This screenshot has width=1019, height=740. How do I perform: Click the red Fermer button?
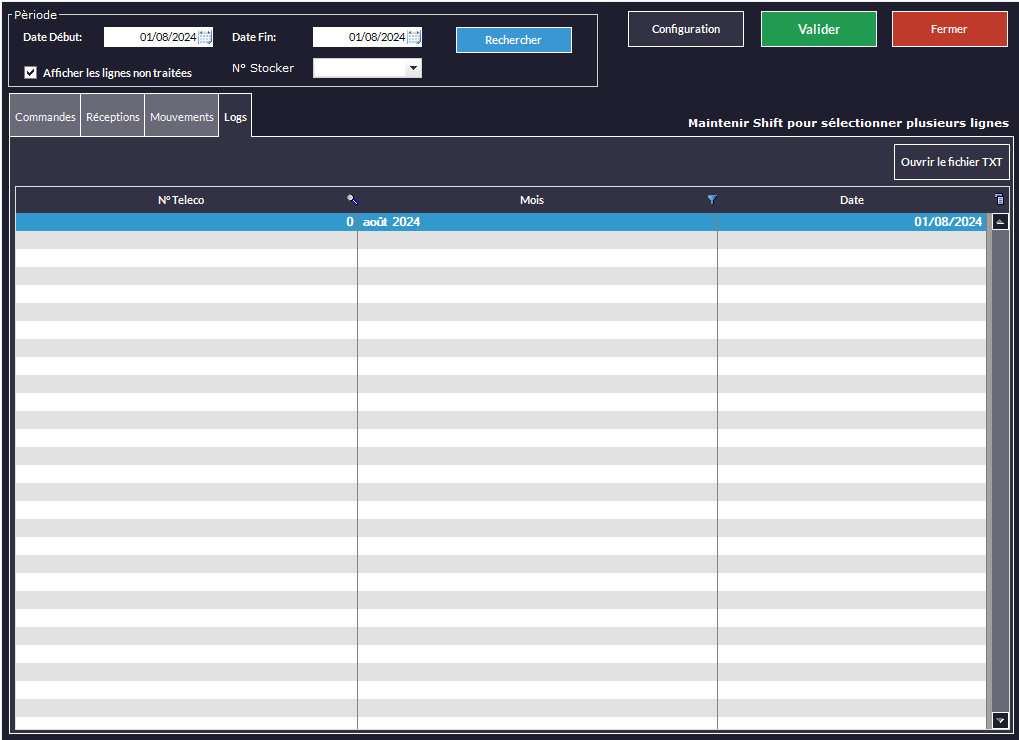949,29
